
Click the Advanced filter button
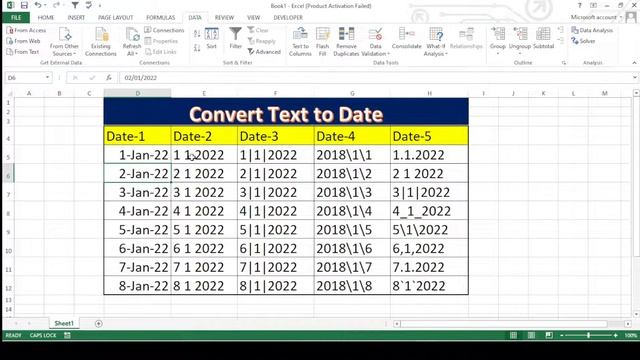point(264,52)
